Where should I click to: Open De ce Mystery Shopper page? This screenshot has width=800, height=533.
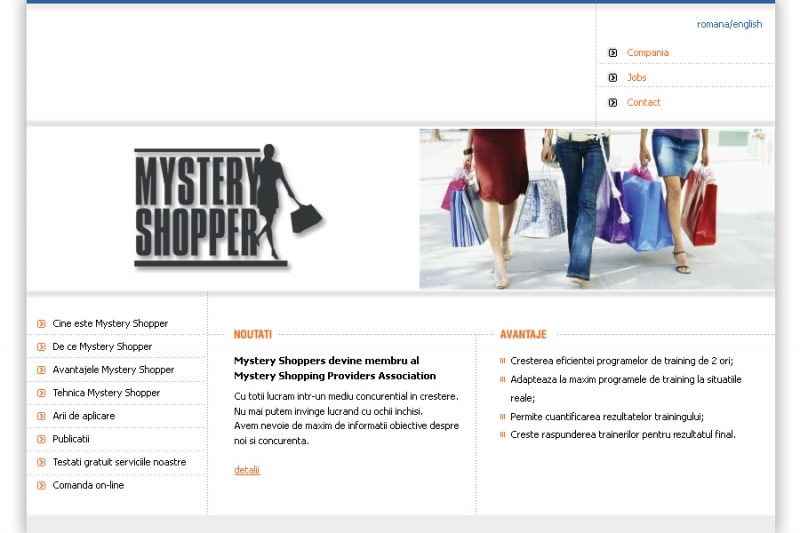pos(102,347)
